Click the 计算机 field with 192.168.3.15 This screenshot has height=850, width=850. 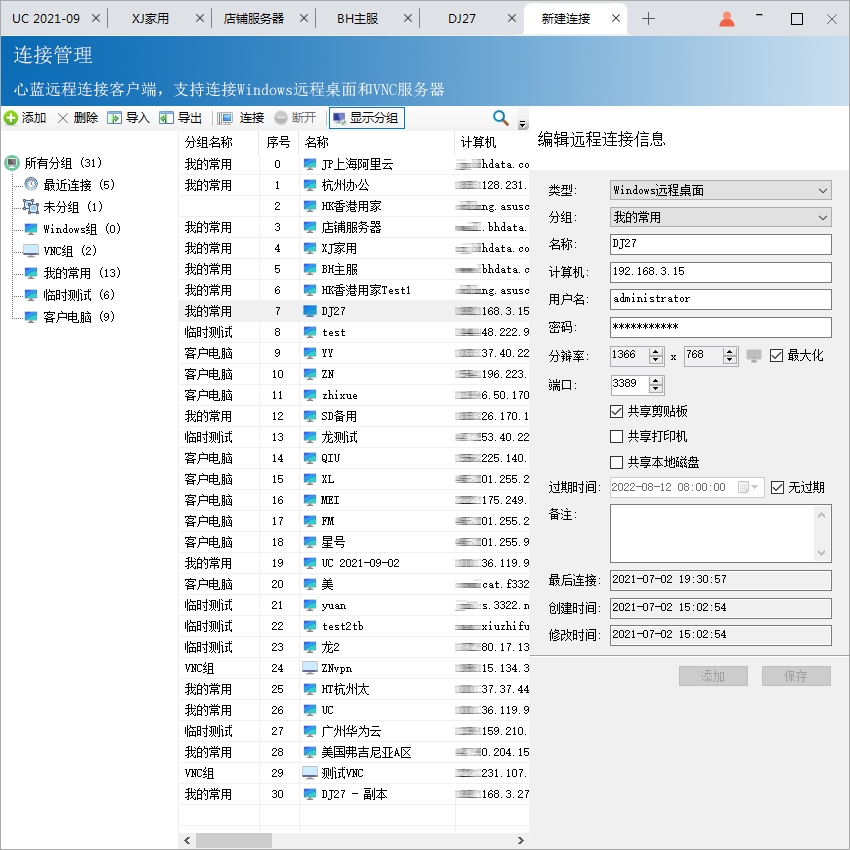point(720,272)
